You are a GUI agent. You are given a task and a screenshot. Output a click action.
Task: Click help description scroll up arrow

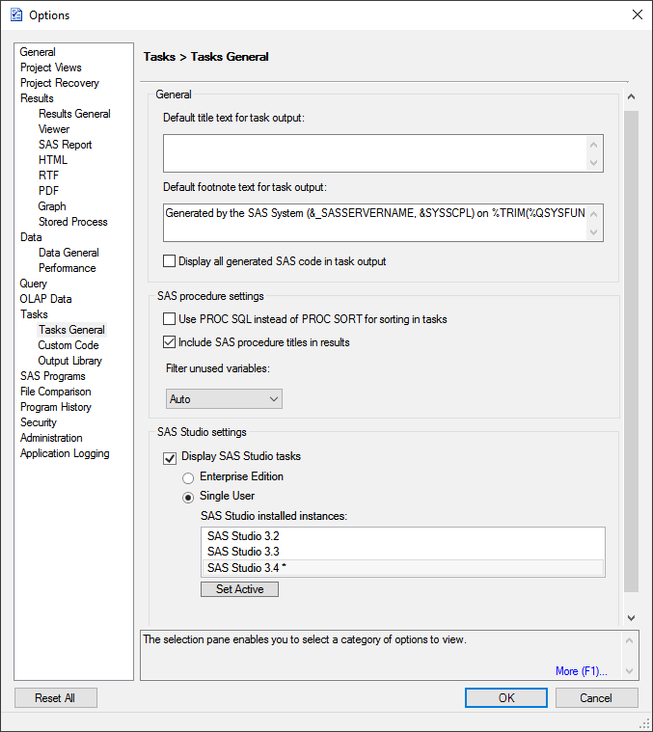629,640
